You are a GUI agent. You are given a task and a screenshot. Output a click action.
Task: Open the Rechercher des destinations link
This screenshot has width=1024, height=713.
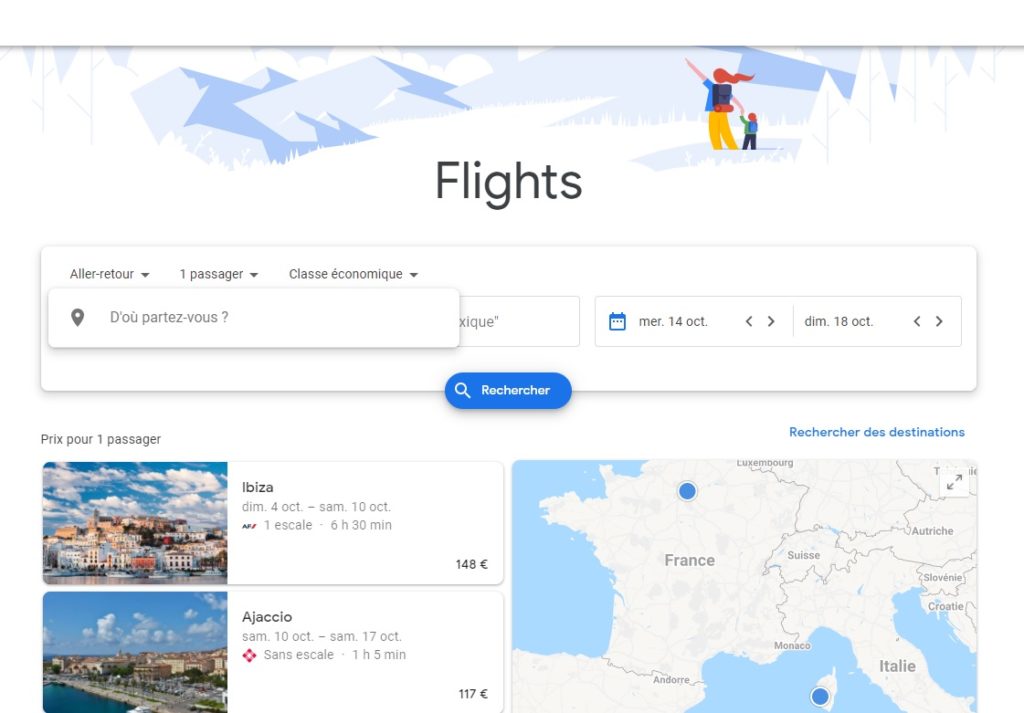877,432
